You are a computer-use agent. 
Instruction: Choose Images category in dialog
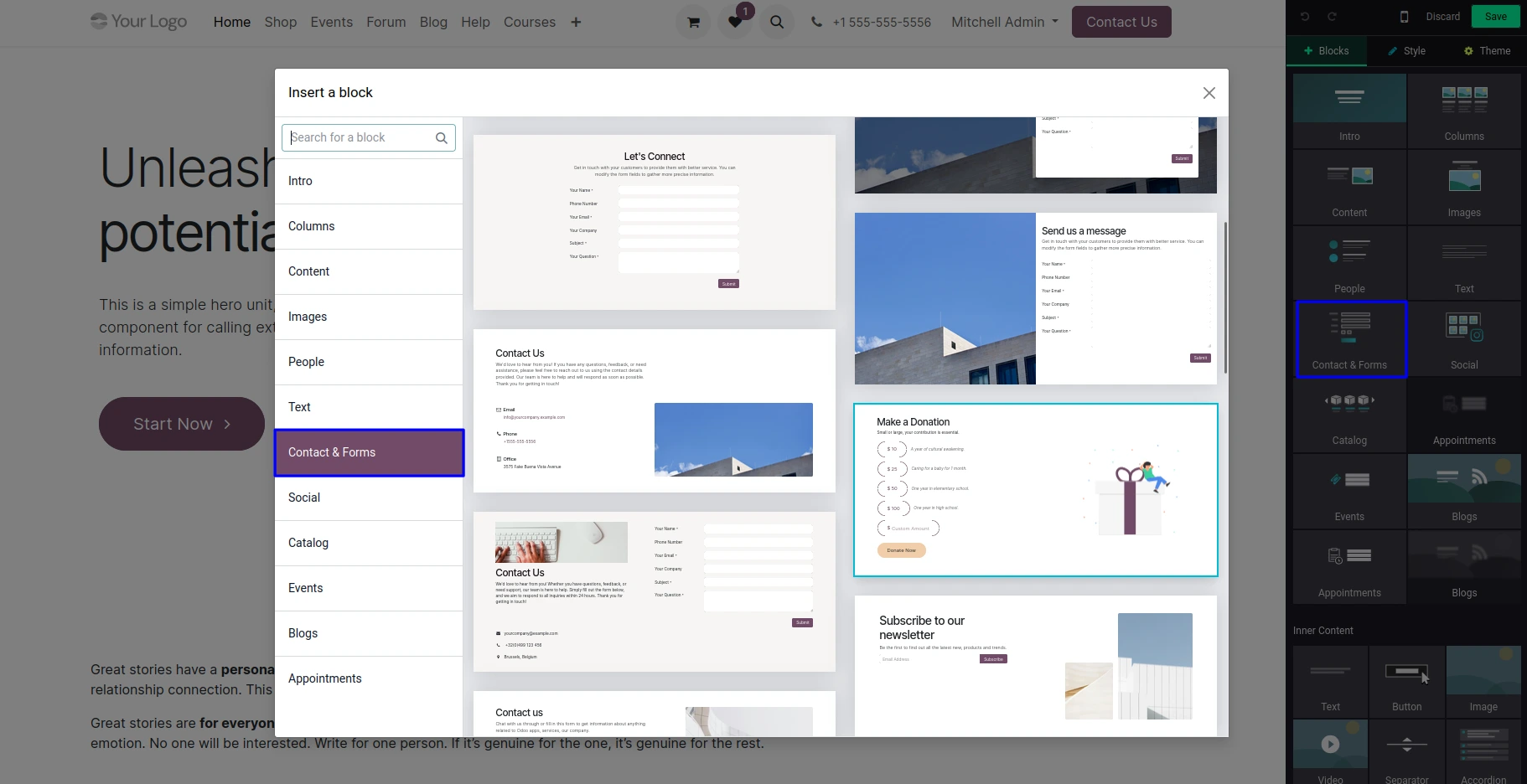pos(369,317)
